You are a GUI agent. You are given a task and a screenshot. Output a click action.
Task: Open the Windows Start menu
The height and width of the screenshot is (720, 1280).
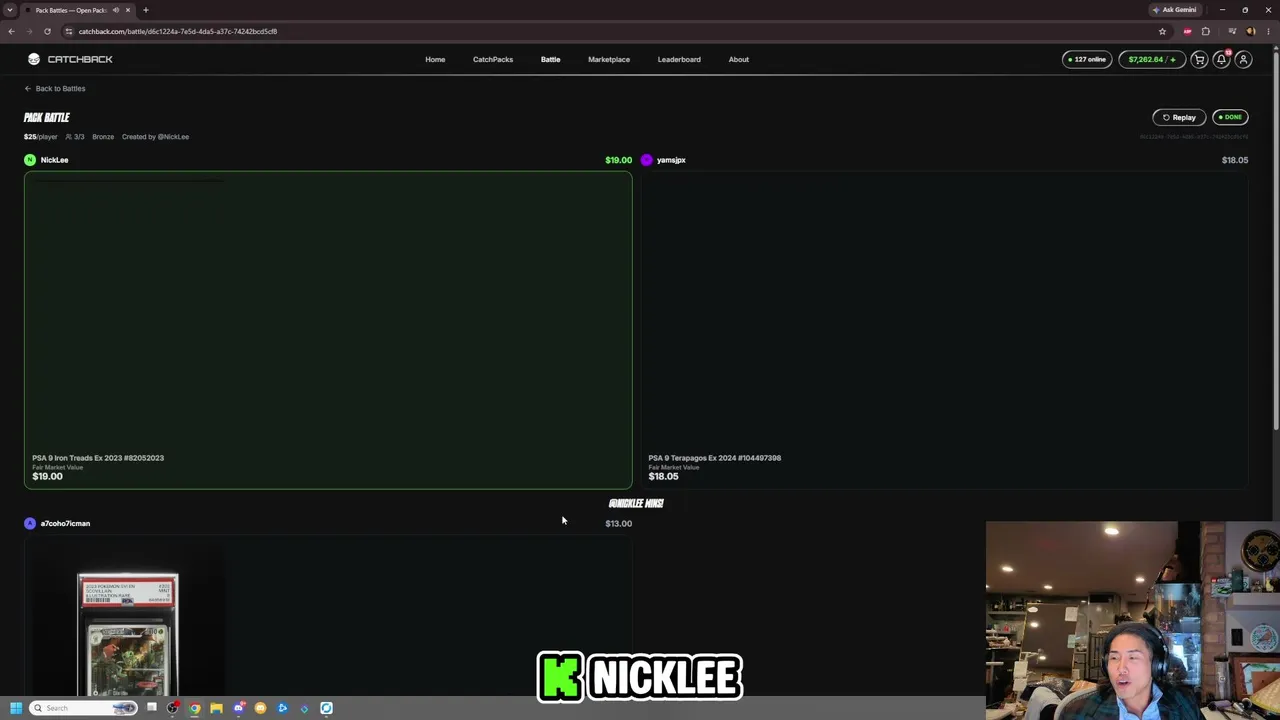(15, 708)
